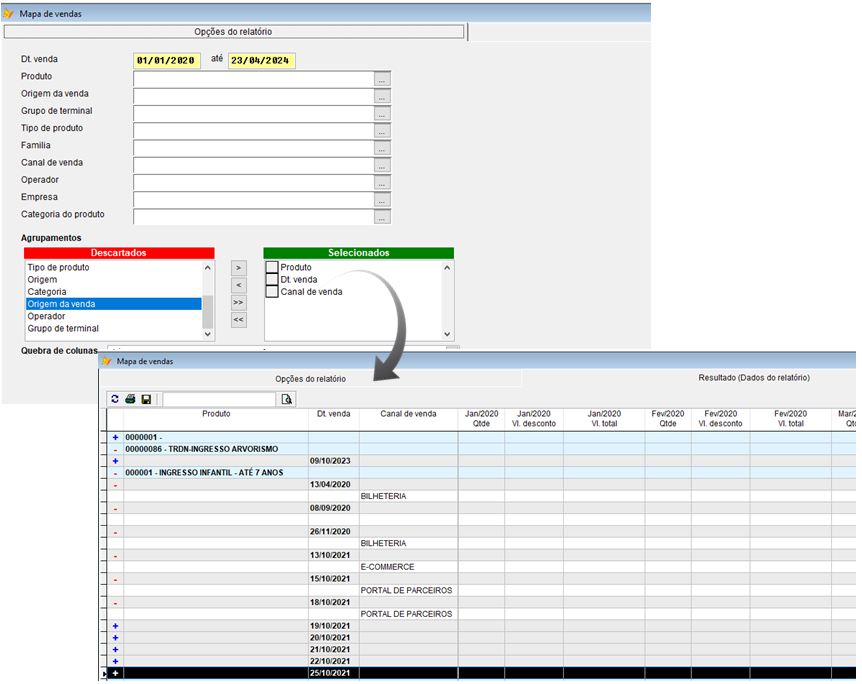Click the save diskette icon

point(146,399)
